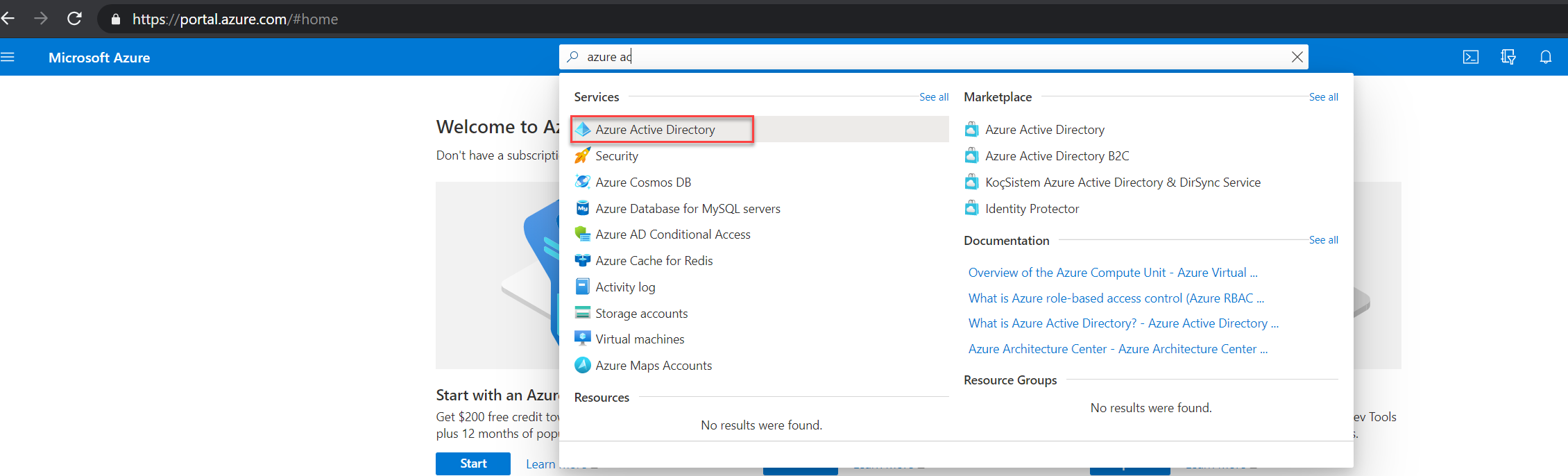This screenshot has width=1568, height=476.
Task: Open the Directory and subscription filter icon
Action: (1508, 57)
